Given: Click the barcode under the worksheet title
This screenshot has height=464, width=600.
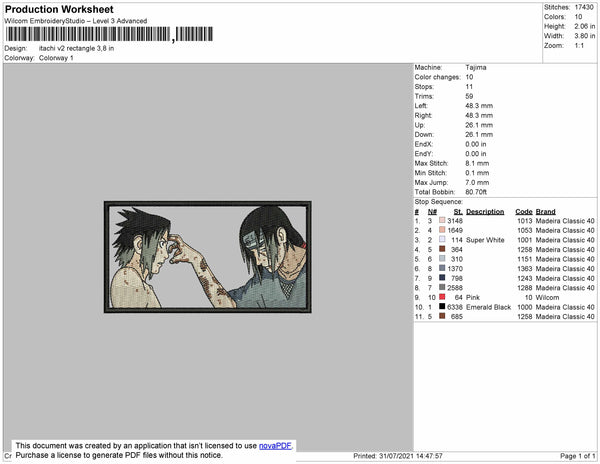Looking at the screenshot, I should pos(109,34).
